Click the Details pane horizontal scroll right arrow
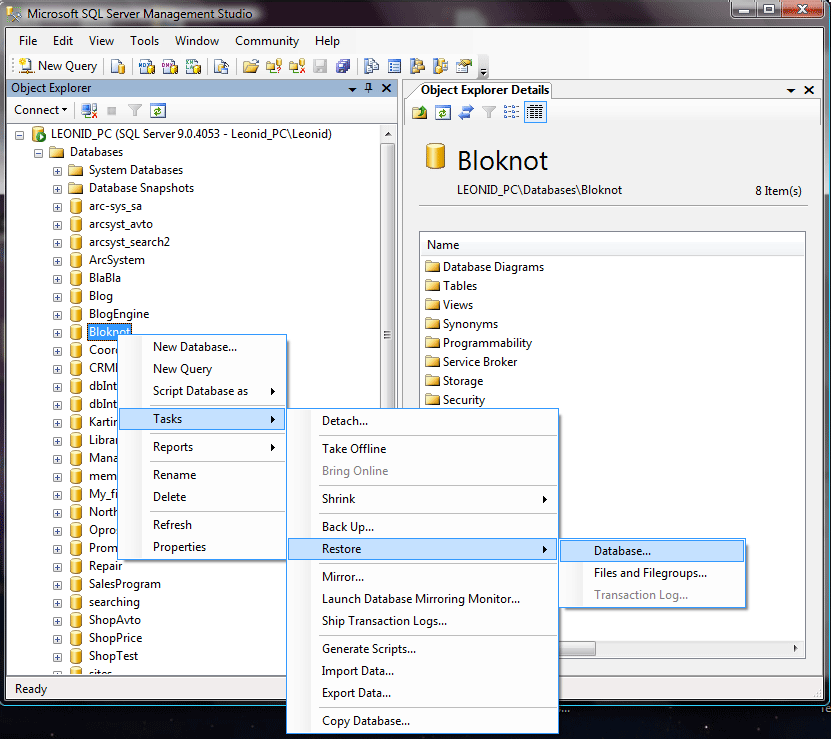 (x=795, y=648)
